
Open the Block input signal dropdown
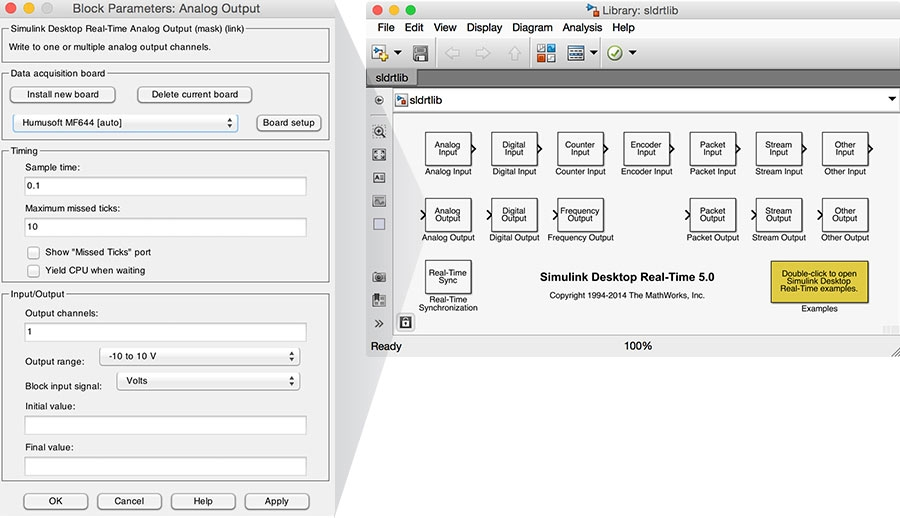[208, 381]
